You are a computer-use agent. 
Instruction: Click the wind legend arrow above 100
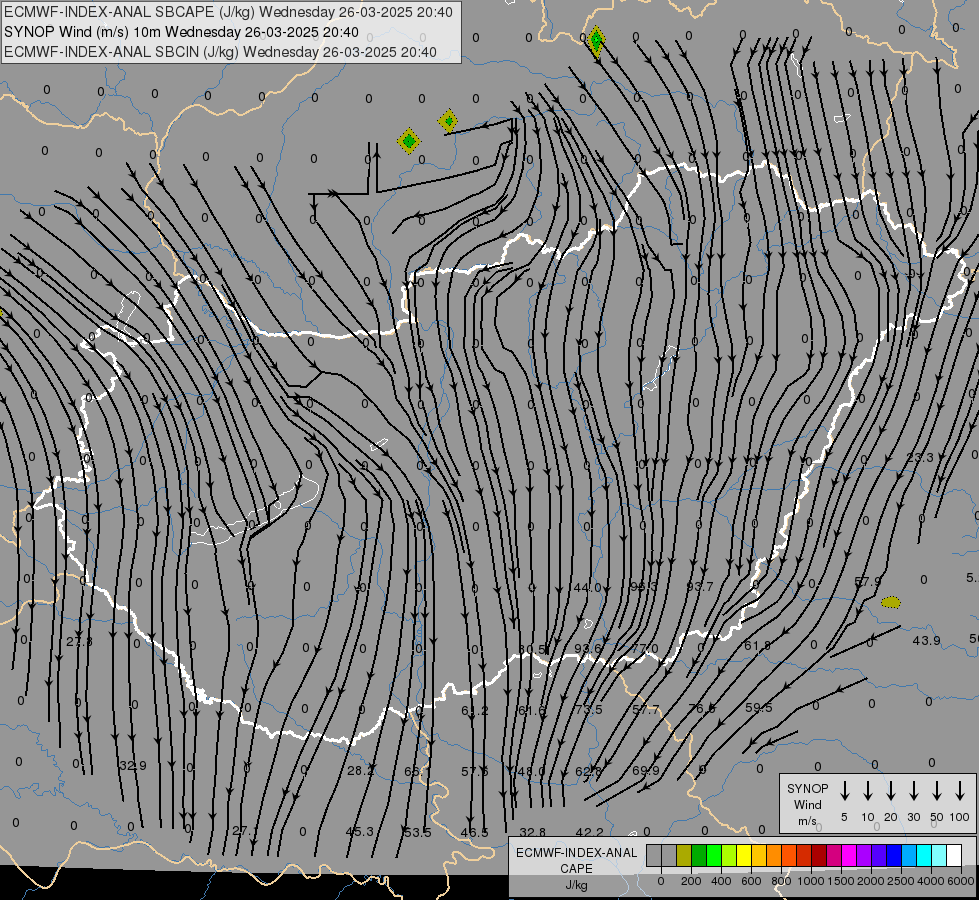pos(960,791)
